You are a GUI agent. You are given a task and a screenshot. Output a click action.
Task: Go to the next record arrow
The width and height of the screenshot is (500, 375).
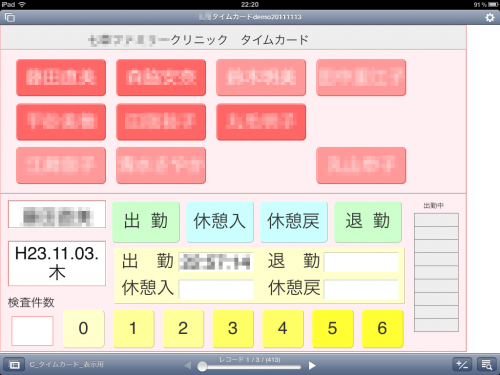pyautogui.click(x=312, y=366)
